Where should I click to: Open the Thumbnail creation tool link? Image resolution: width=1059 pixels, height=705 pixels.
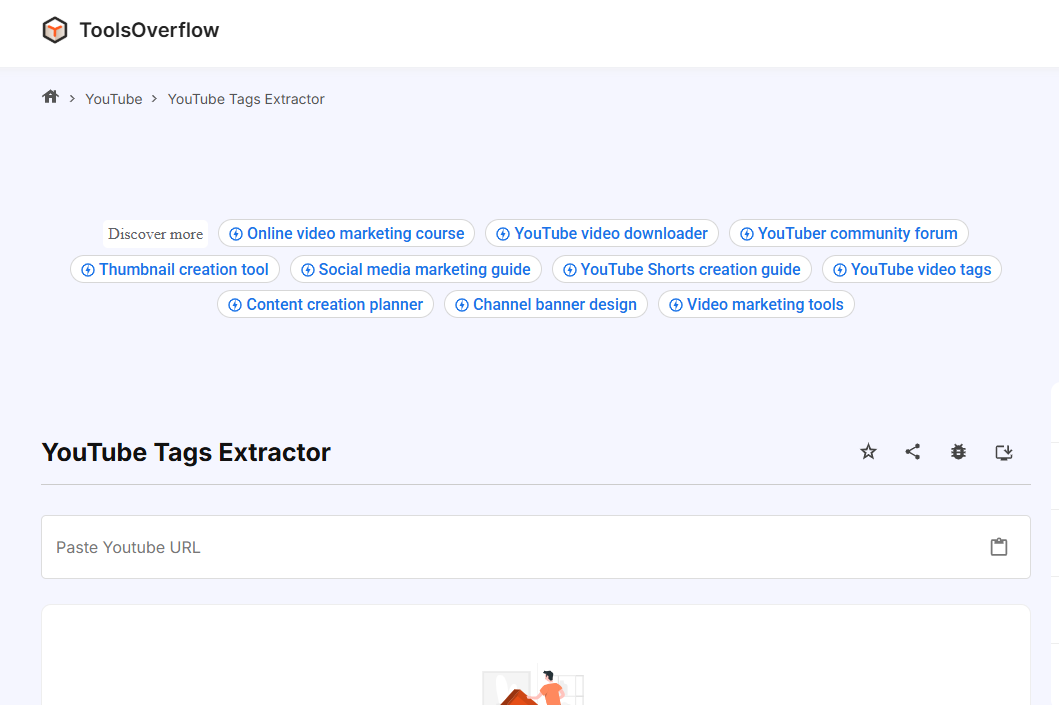(x=174, y=269)
